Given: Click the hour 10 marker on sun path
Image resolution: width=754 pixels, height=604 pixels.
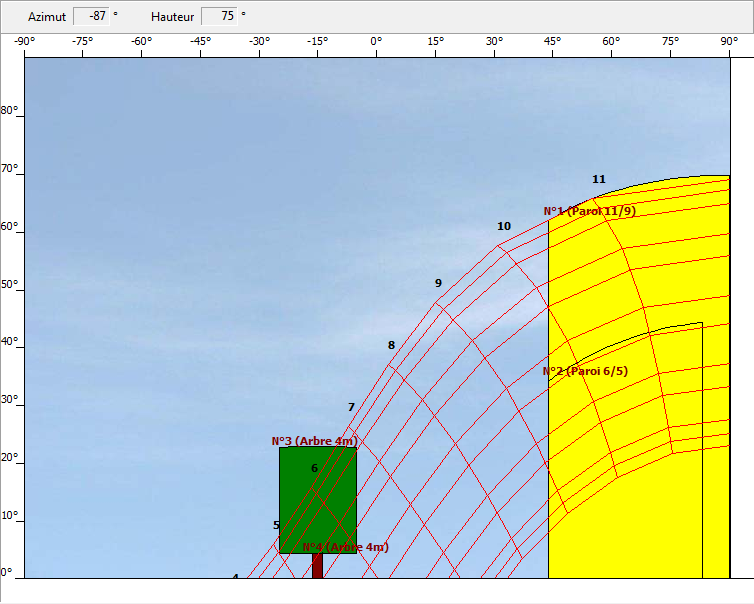Looking at the screenshot, I should click(504, 226).
